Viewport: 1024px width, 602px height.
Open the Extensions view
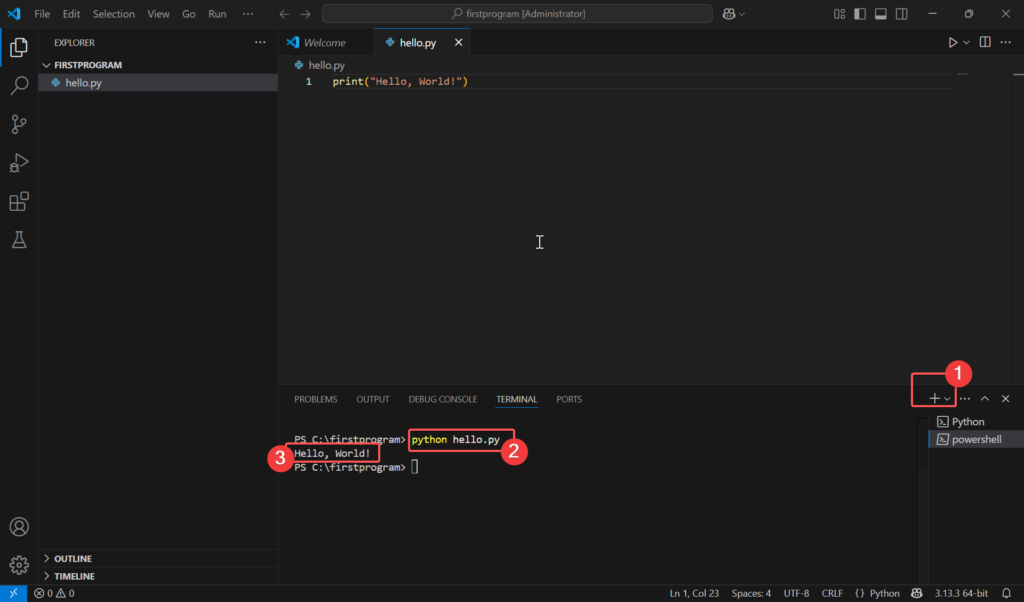coord(19,201)
